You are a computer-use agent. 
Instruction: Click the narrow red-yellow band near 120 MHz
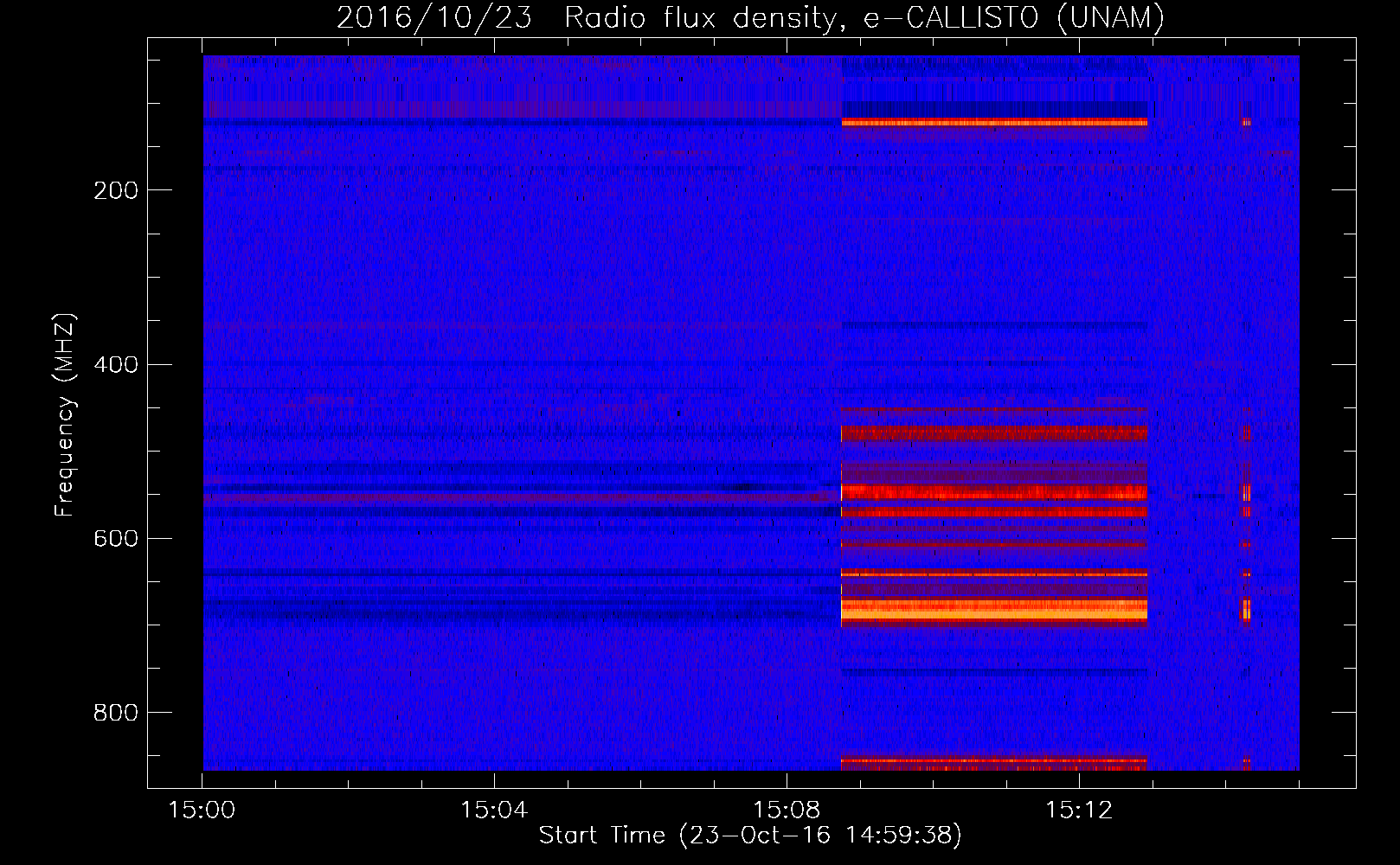[994, 123]
